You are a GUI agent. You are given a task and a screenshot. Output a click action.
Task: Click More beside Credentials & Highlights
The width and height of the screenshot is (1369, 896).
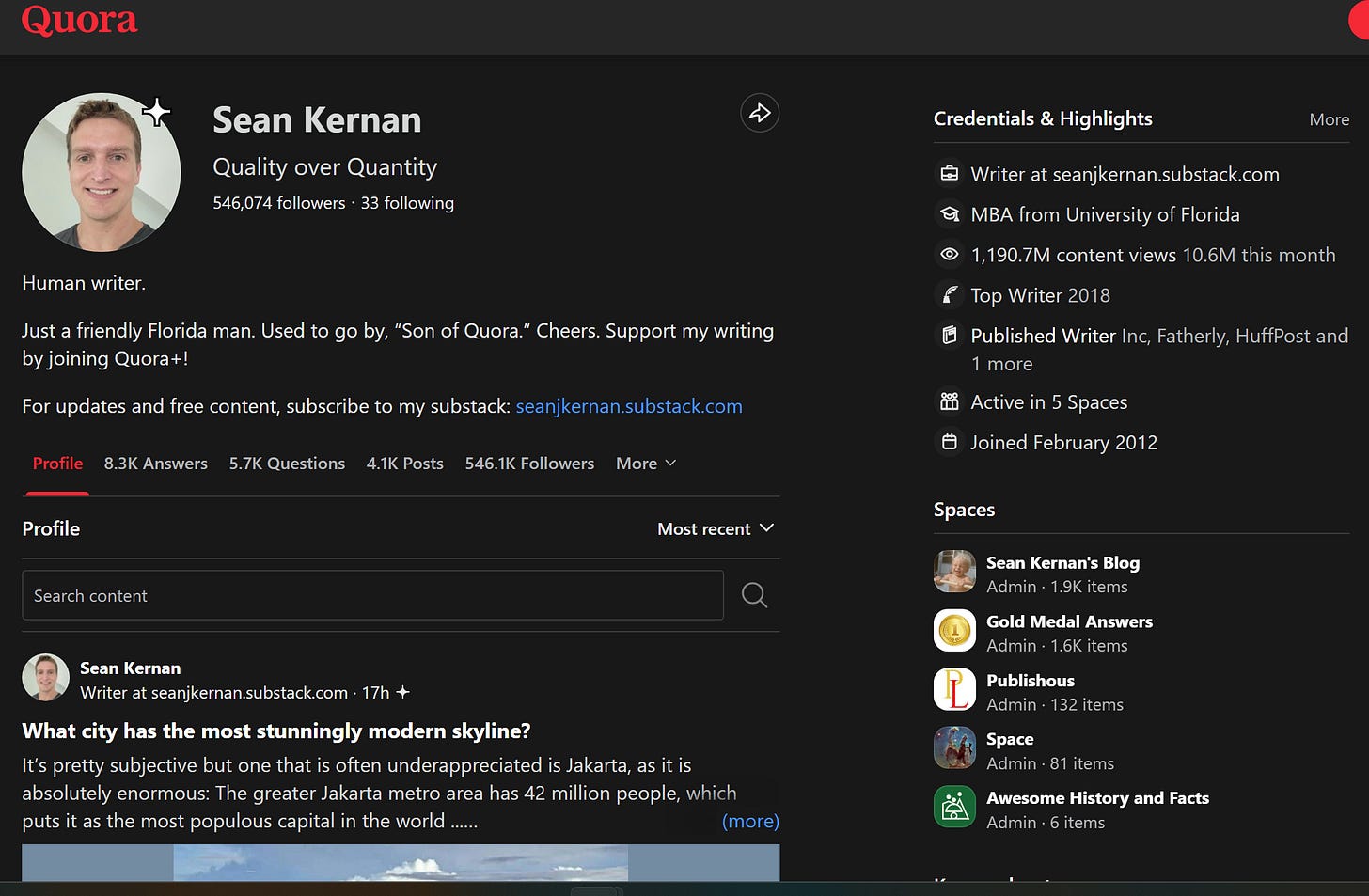click(x=1329, y=119)
